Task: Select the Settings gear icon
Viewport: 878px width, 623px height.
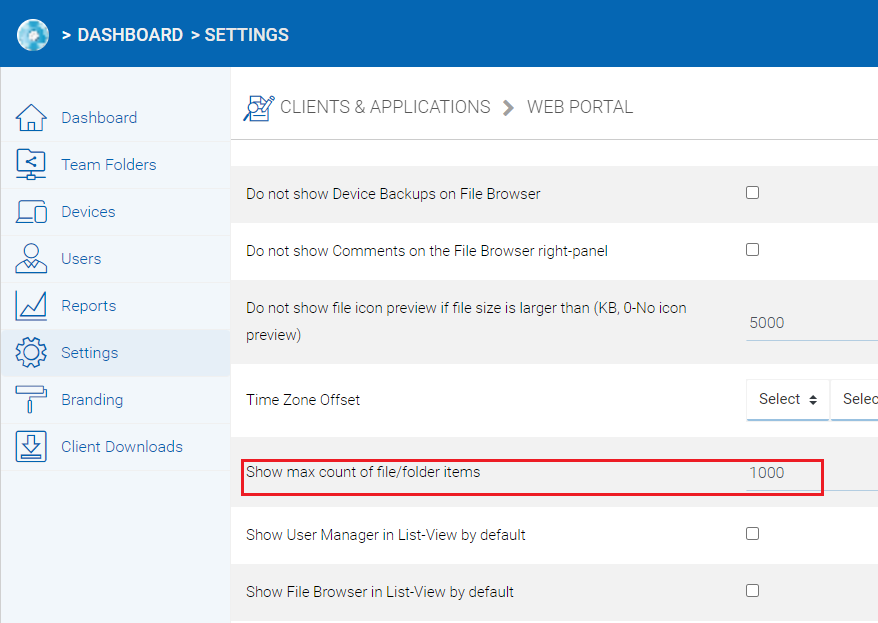Action: (31, 353)
